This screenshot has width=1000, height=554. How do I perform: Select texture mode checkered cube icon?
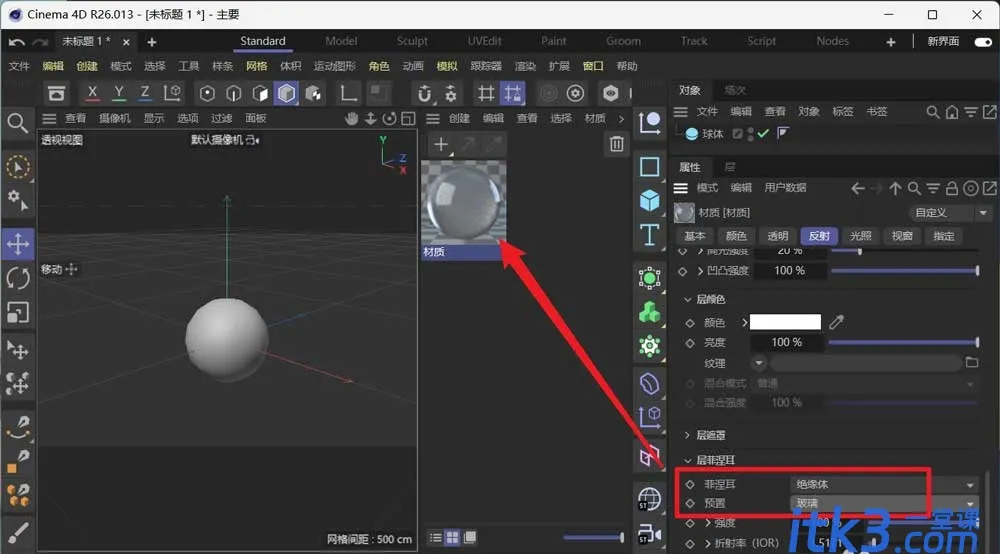click(x=313, y=94)
